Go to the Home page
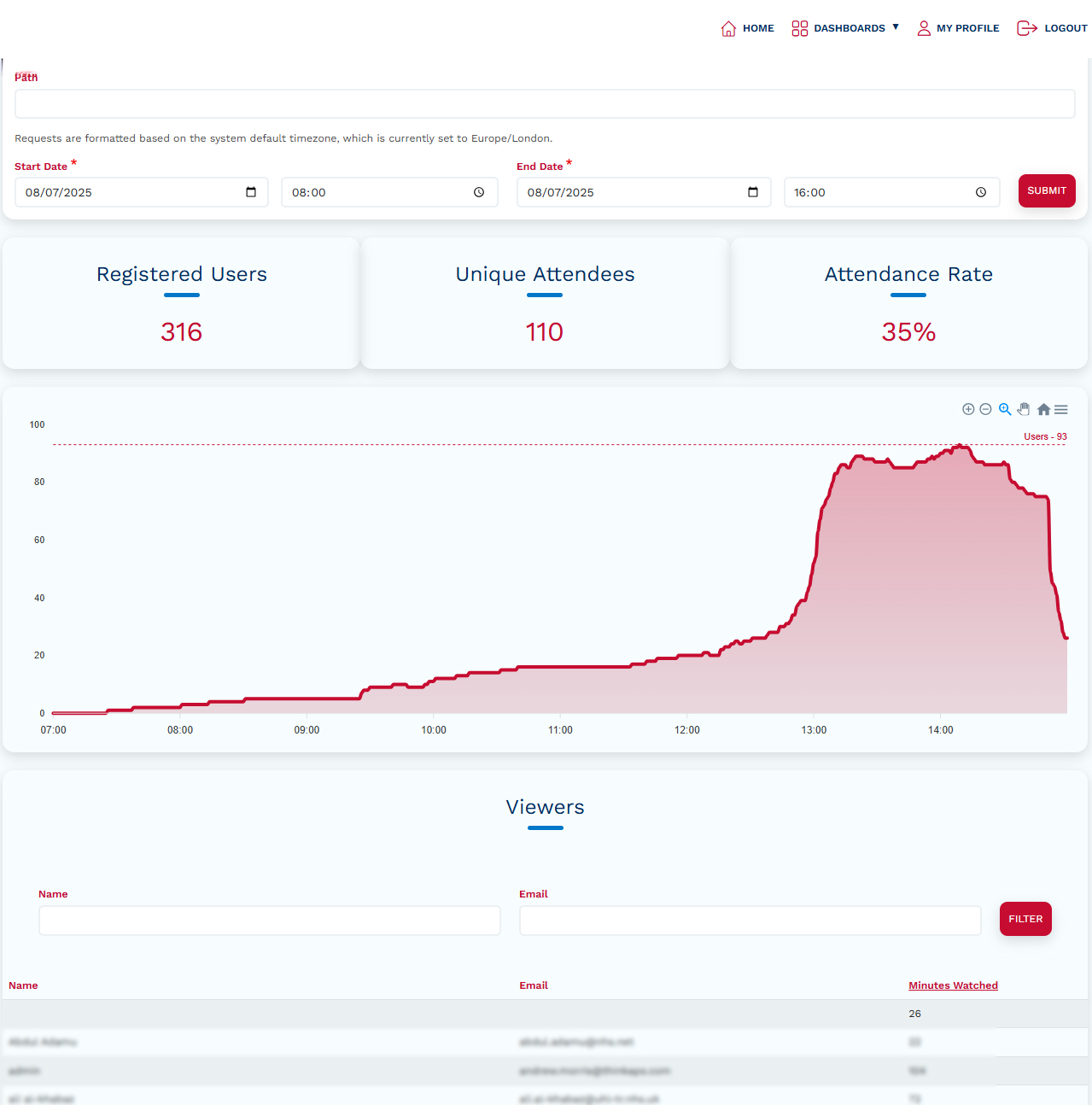 [747, 28]
